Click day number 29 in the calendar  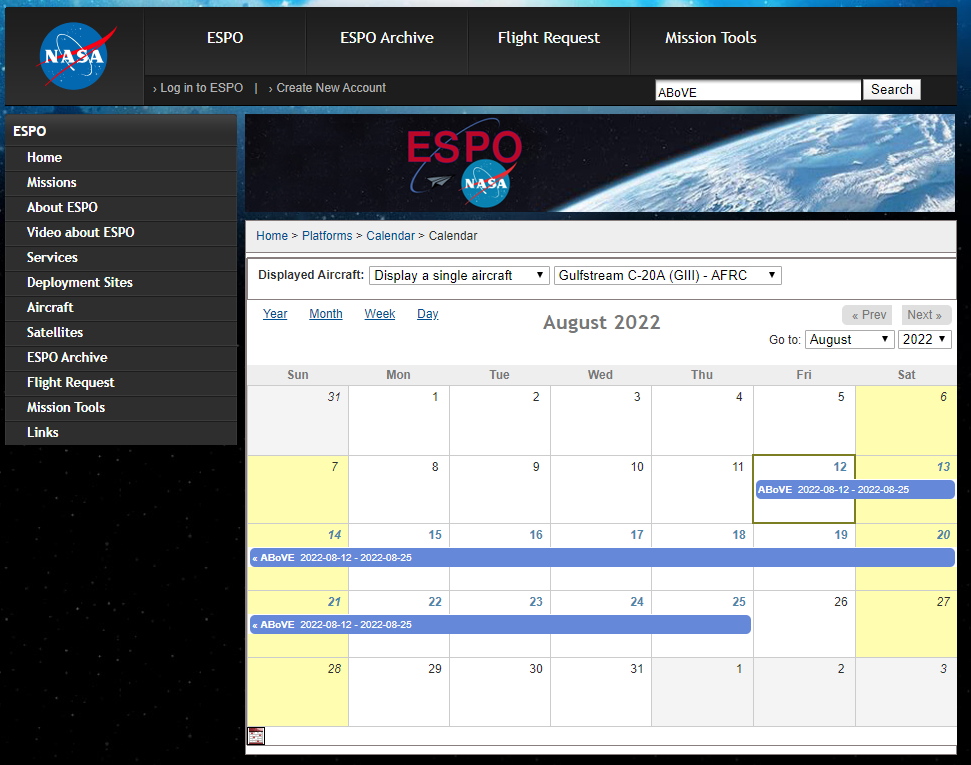click(x=435, y=669)
